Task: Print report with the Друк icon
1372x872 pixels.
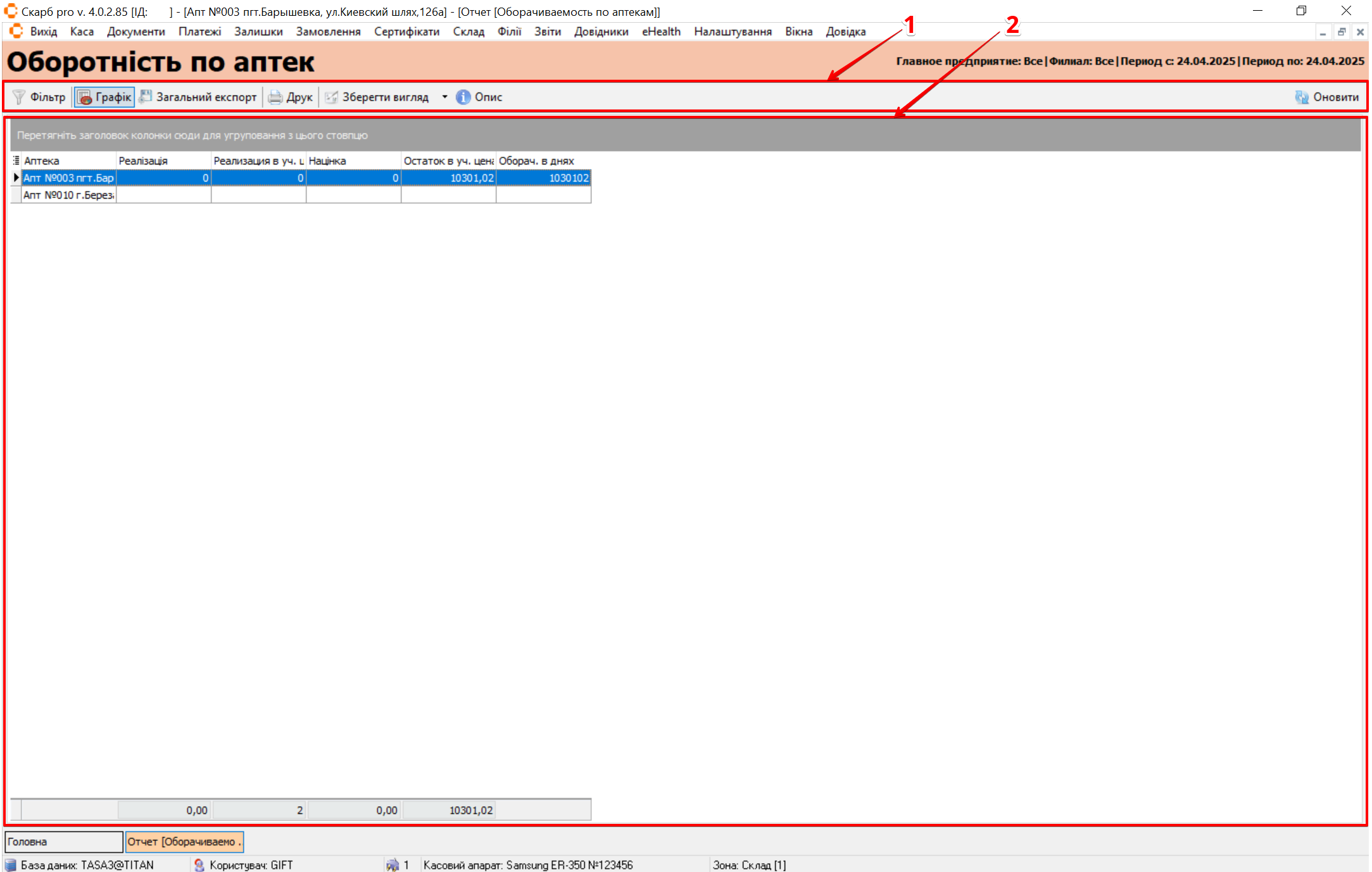Action: pos(275,97)
